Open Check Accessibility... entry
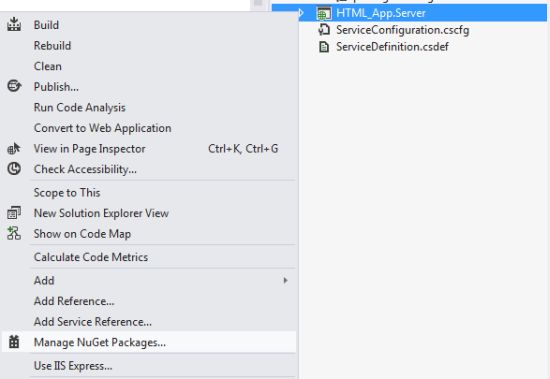The width and height of the screenshot is (550, 379). tap(149, 169)
